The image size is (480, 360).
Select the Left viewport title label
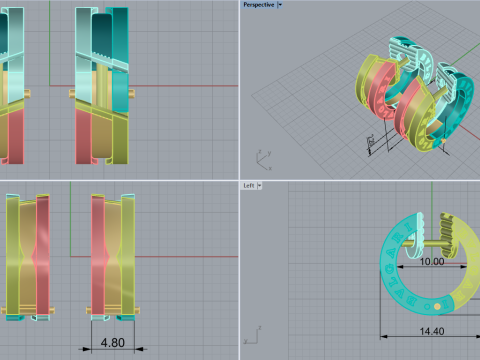pos(249,186)
